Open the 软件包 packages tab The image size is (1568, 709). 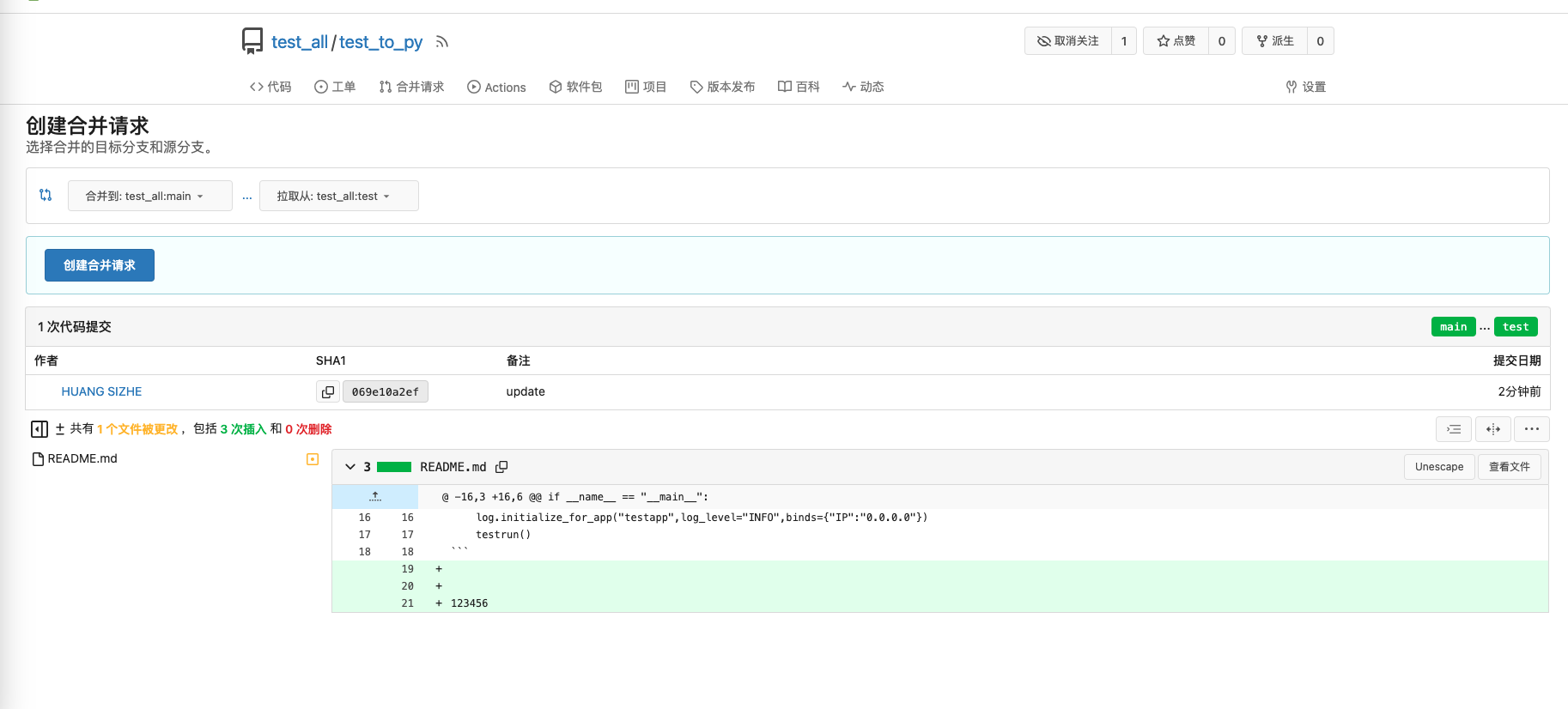point(575,87)
